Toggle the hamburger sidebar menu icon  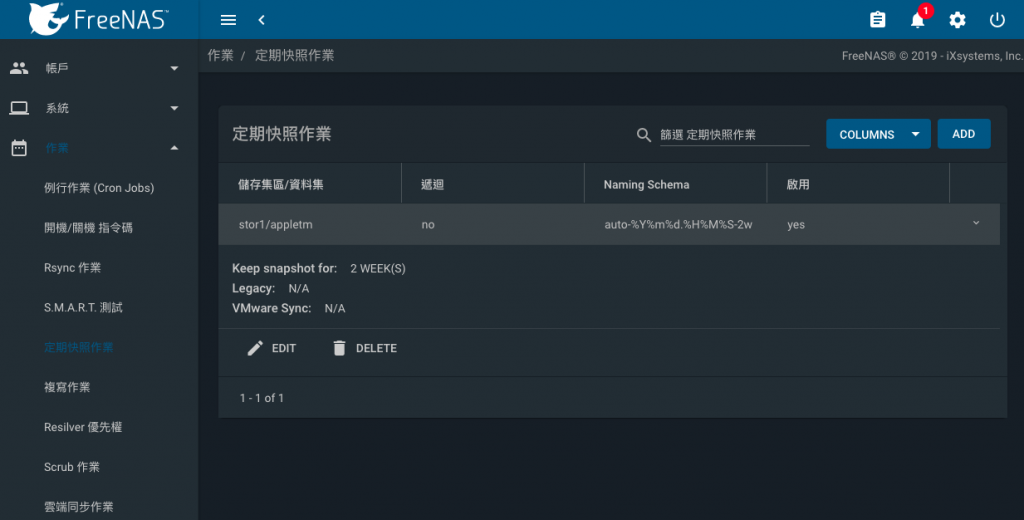[228, 20]
